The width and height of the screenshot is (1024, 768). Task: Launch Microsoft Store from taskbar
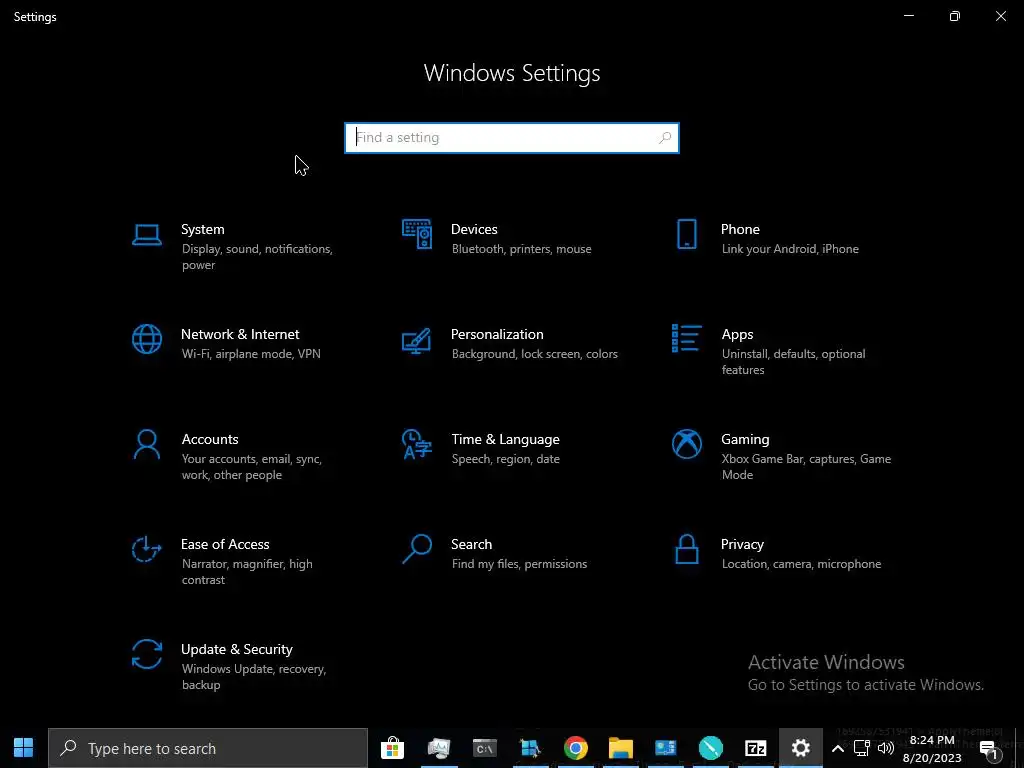point(392,748)
